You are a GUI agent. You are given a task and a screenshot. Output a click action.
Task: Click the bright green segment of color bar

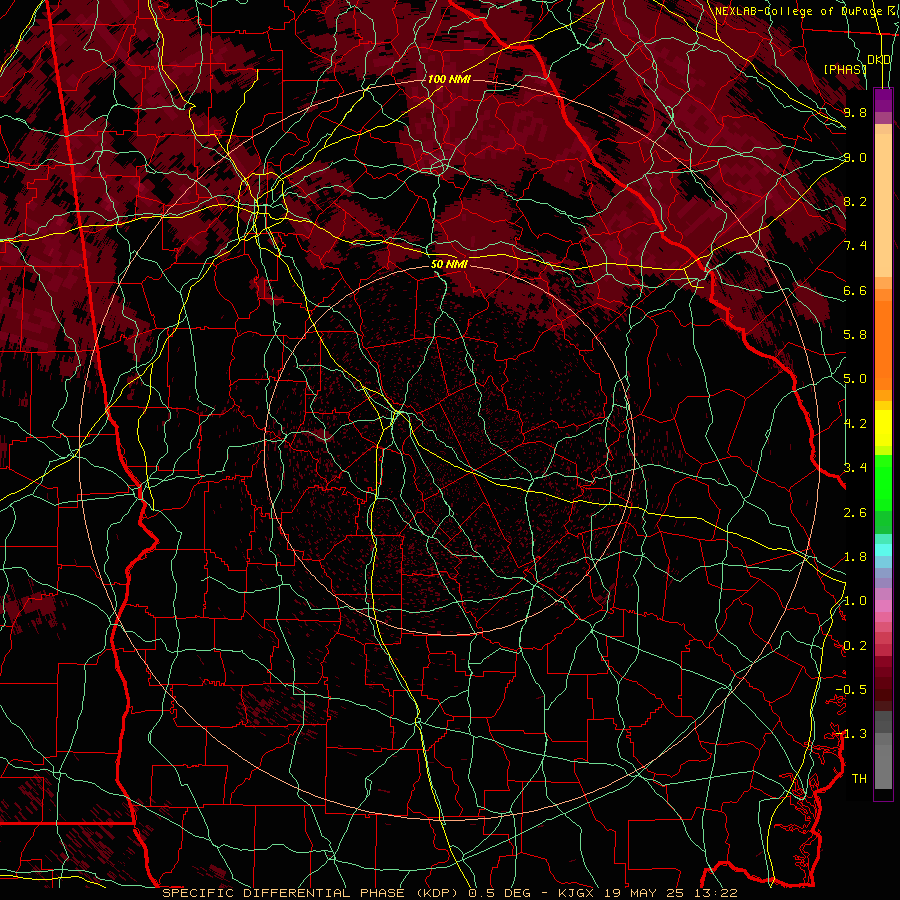click(883, 482)
